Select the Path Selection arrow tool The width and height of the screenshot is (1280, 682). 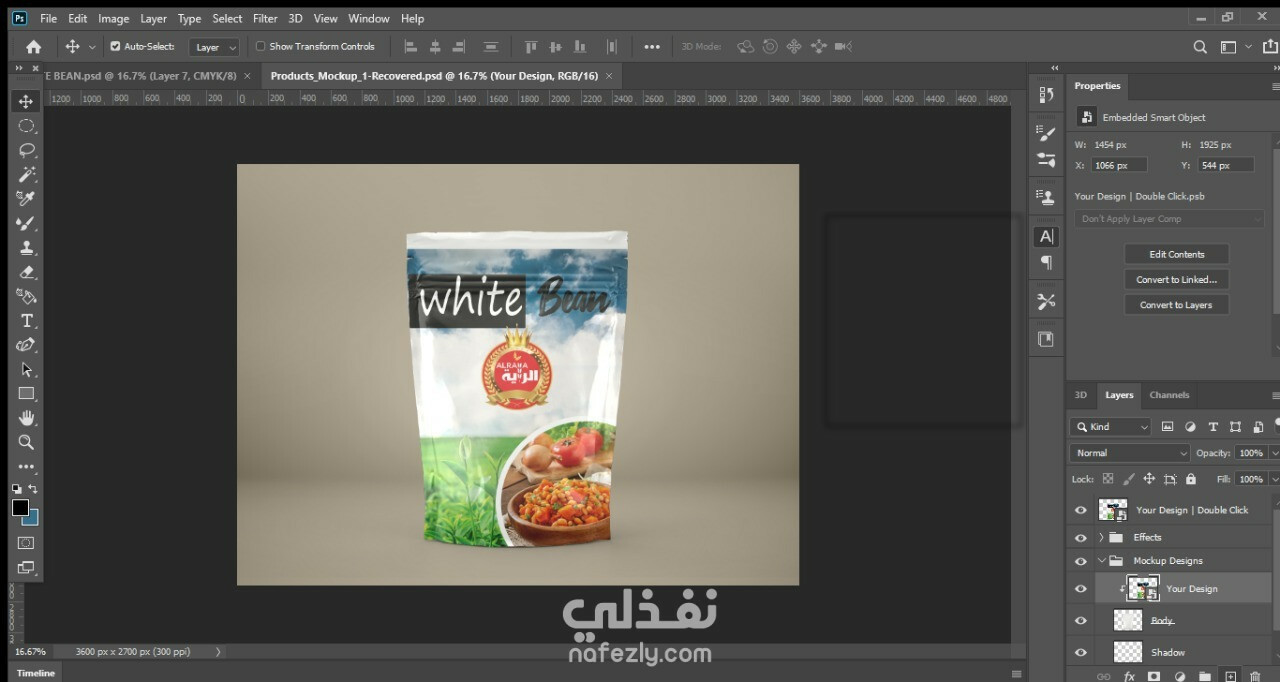pos(26,369)
